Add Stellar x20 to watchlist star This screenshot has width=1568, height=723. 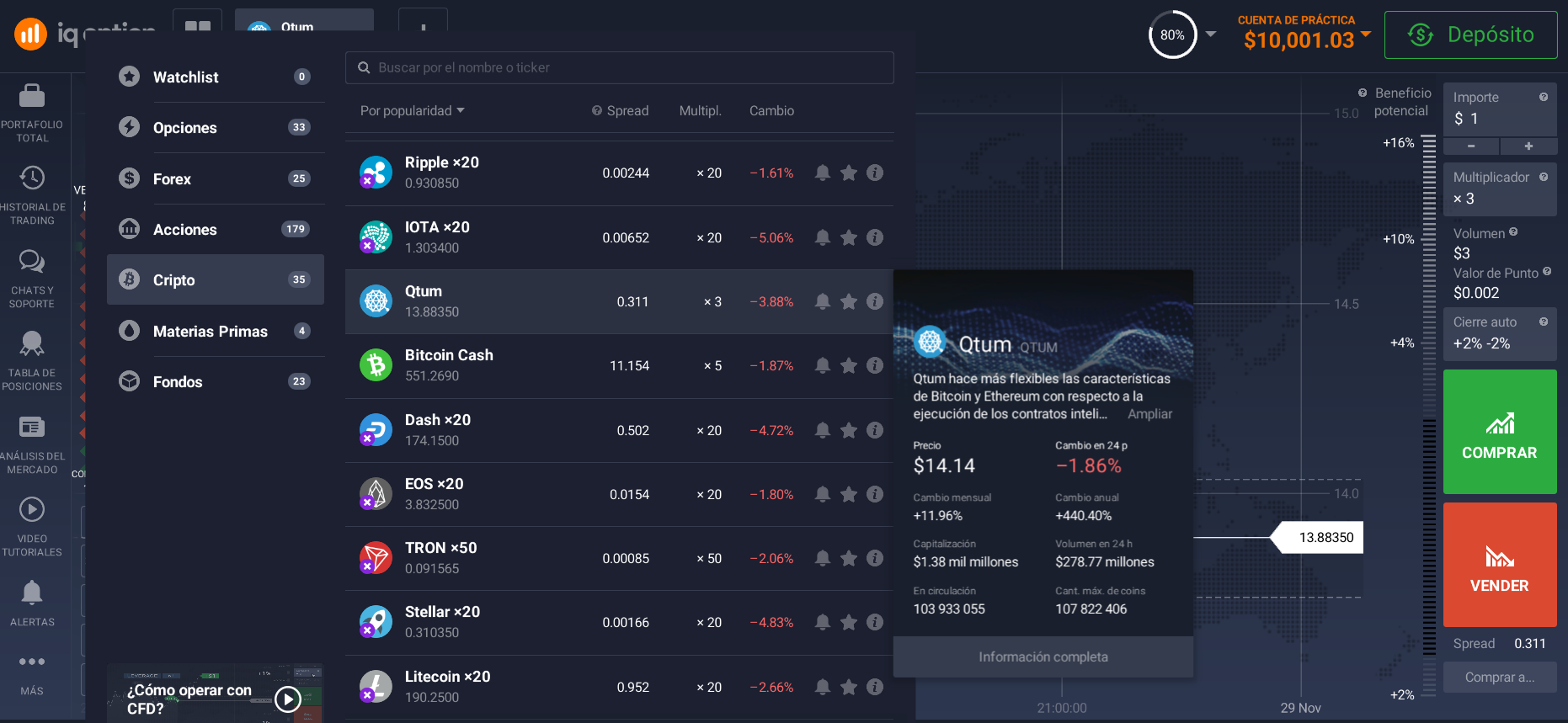tap(849, 622)
